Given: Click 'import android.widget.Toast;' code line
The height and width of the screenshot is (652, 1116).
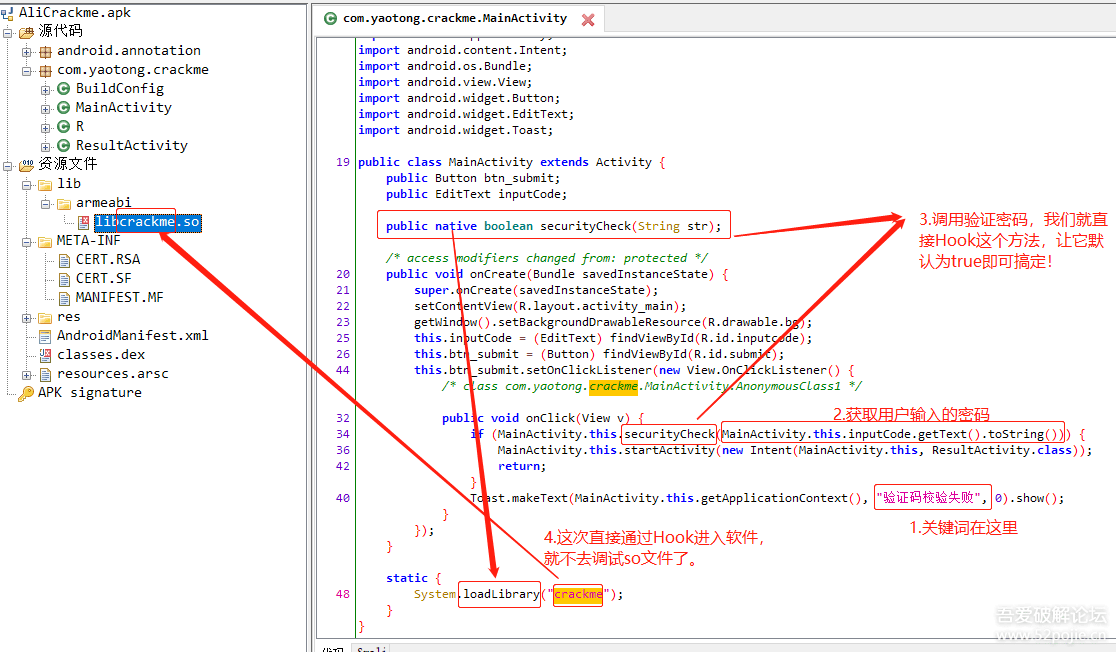Looking at the screenshot, I should point(456,130).
